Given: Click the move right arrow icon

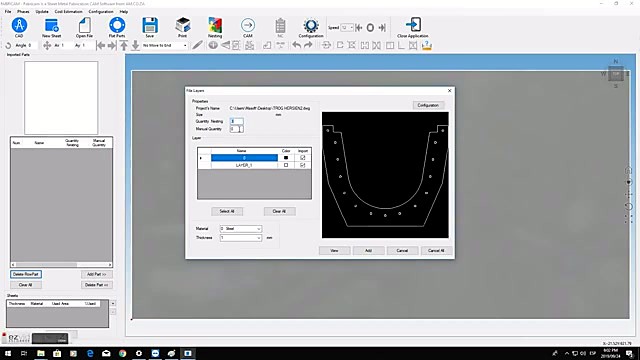Looking at the screenshot, I should coord(111,46).
